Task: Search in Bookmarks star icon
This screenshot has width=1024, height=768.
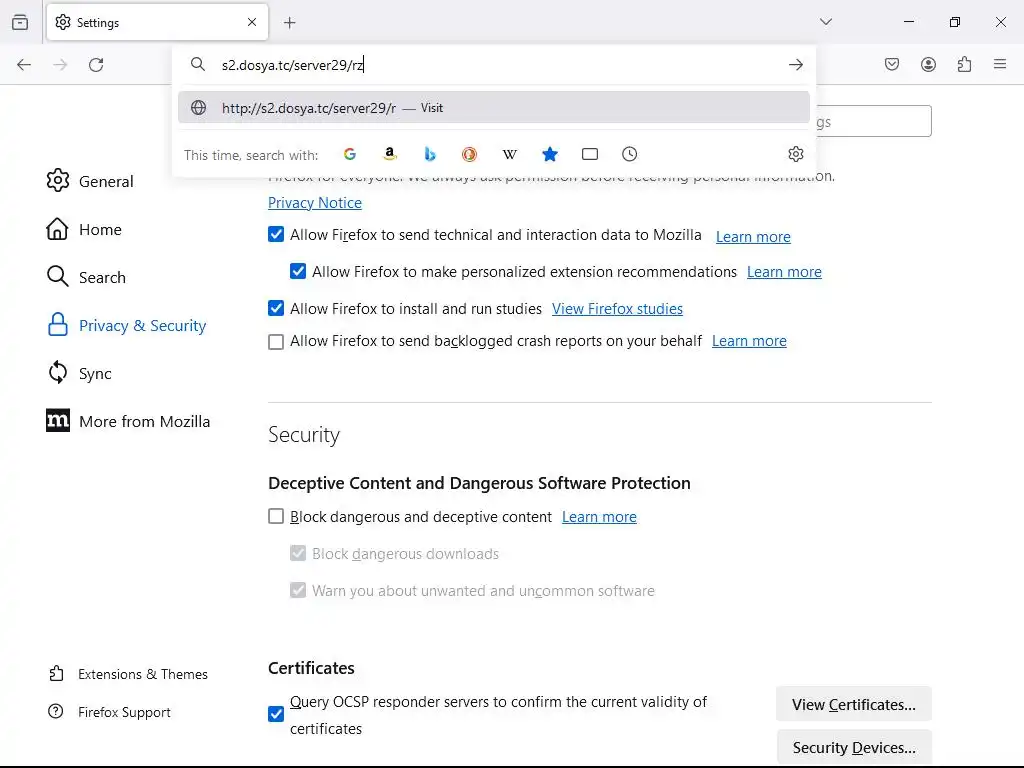Action: (550, 154)
